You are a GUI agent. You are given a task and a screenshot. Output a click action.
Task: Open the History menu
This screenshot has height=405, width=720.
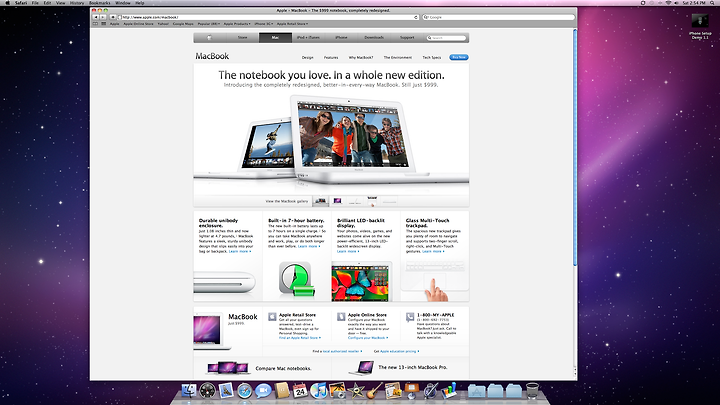(x=77, y=3)
